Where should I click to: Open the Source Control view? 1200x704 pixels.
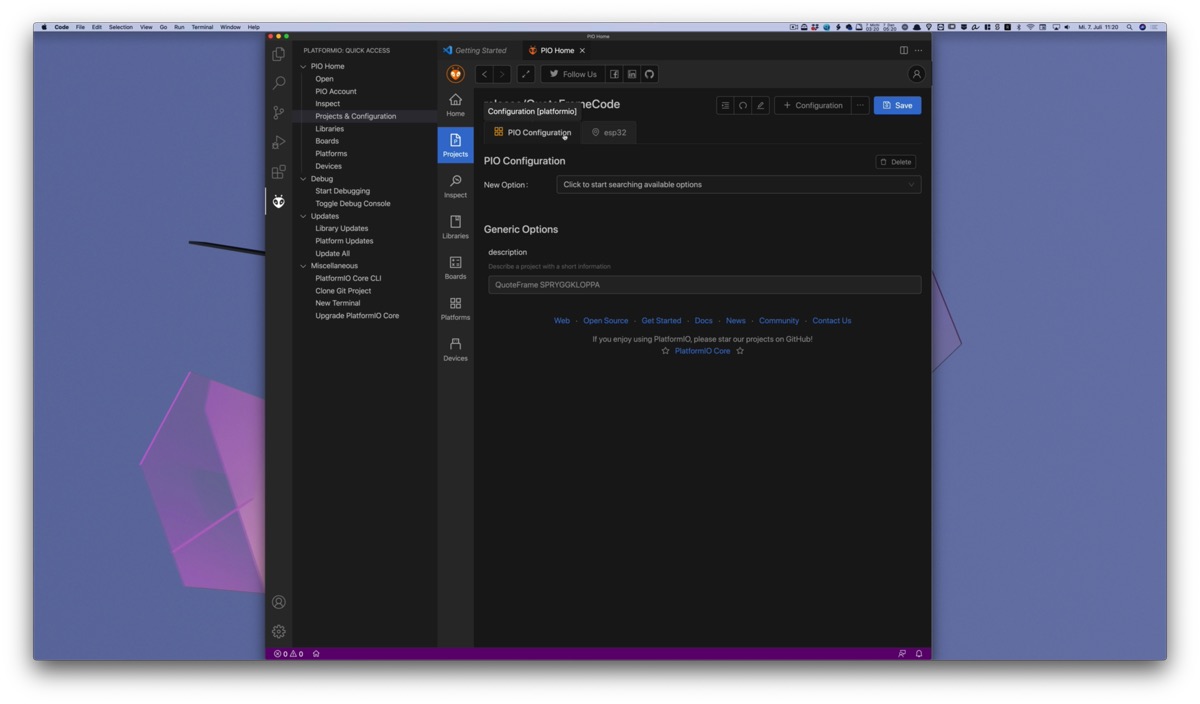pos(279,113)
